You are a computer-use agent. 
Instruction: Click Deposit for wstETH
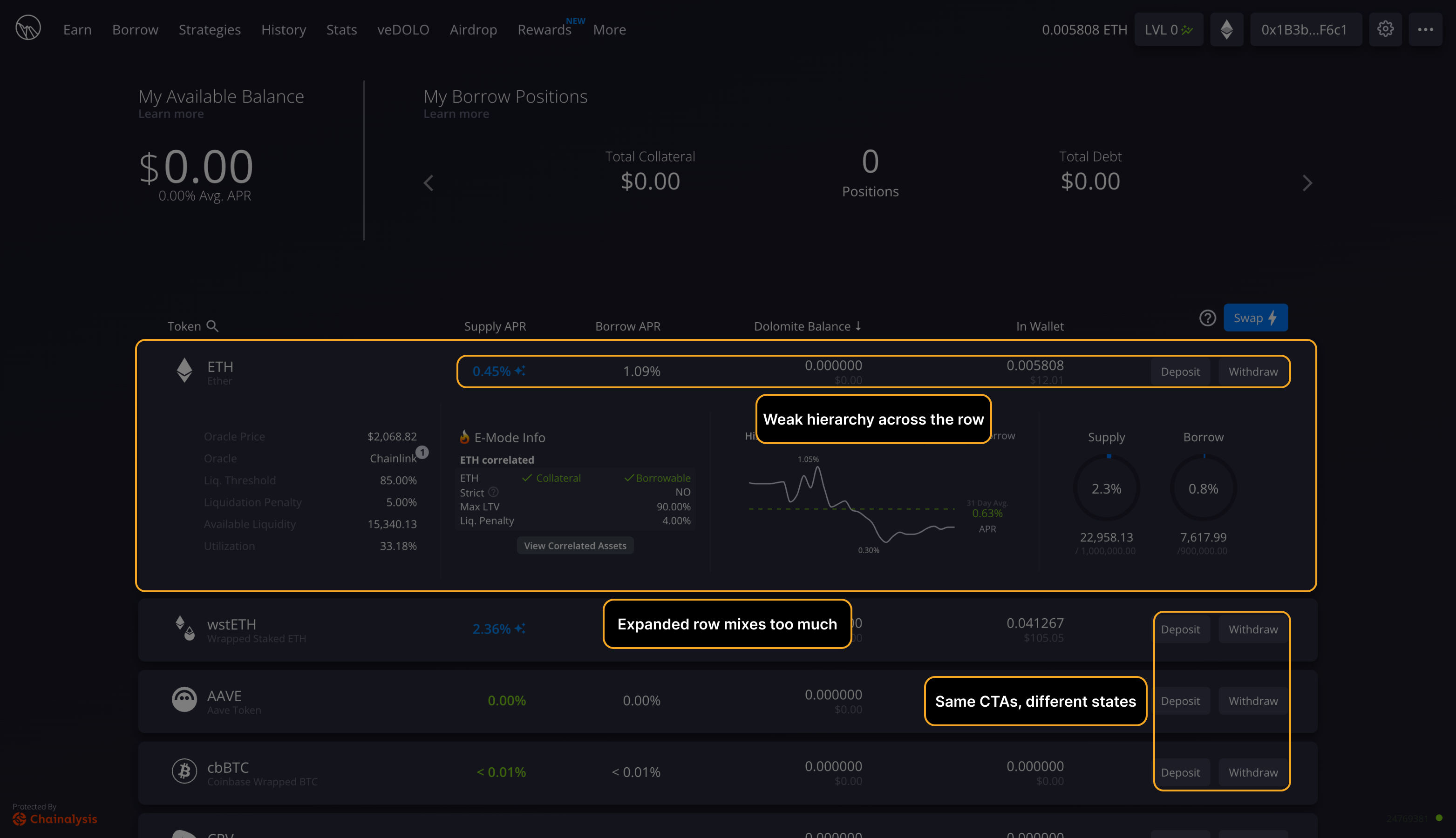tap(1180, 629)
